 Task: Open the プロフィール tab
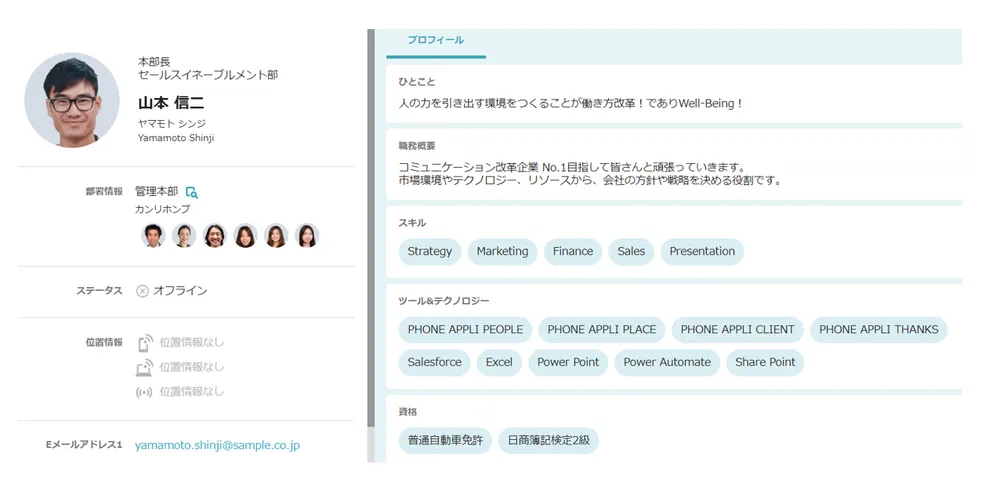click(435, 40)
